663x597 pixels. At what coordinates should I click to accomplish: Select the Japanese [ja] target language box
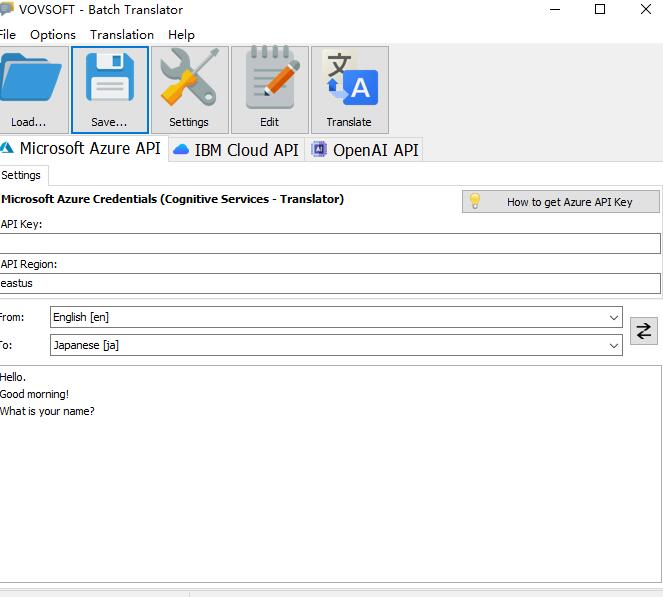[336, 345]
